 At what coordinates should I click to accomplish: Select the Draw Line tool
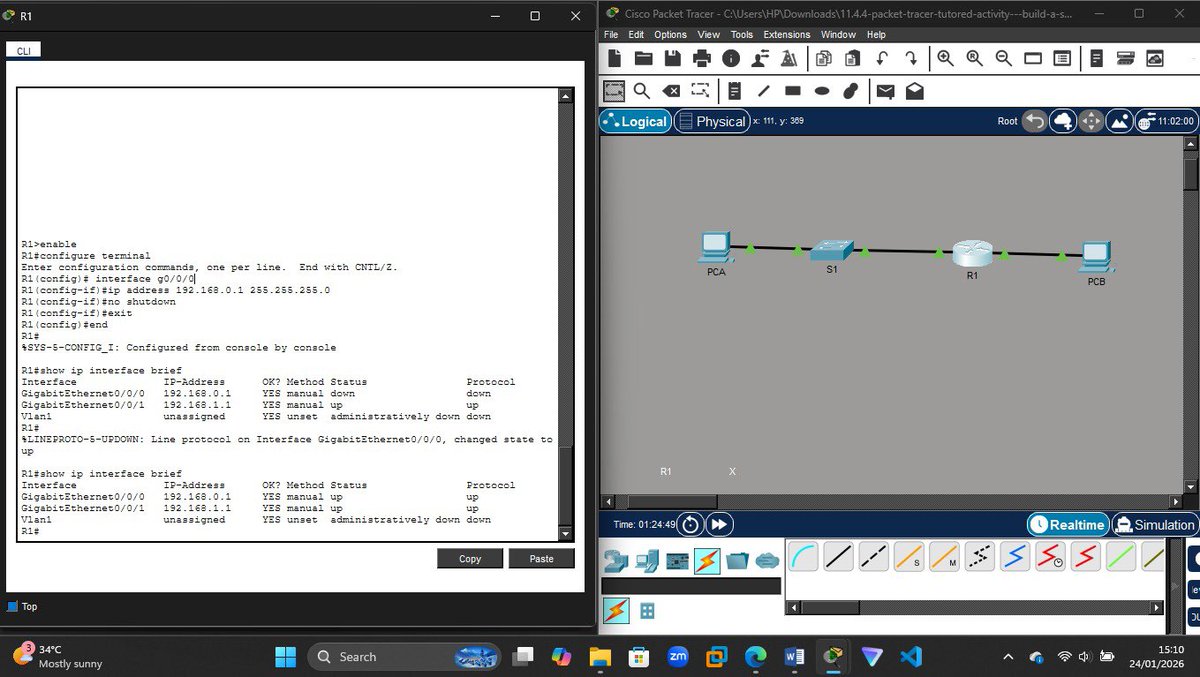pos(764,91)
